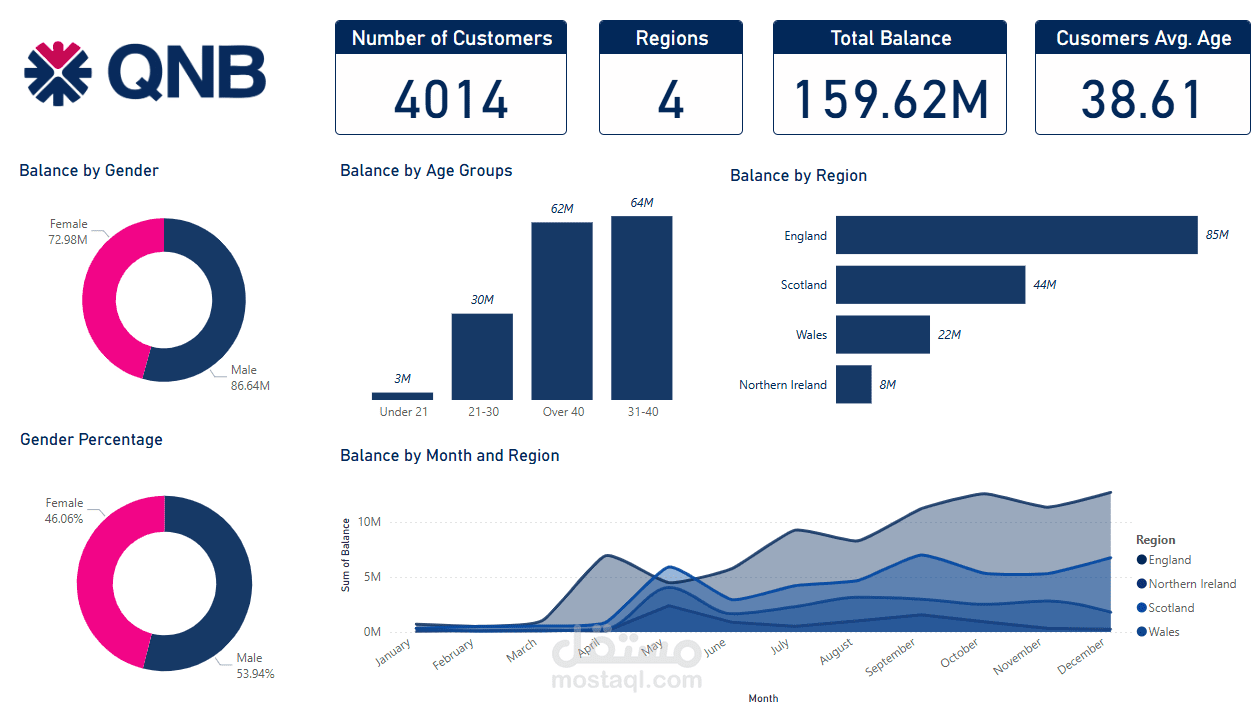The height and width of the screenshot is (707, 1254).
Task: Click the 3M data label
Action: [x=402, y=379]
